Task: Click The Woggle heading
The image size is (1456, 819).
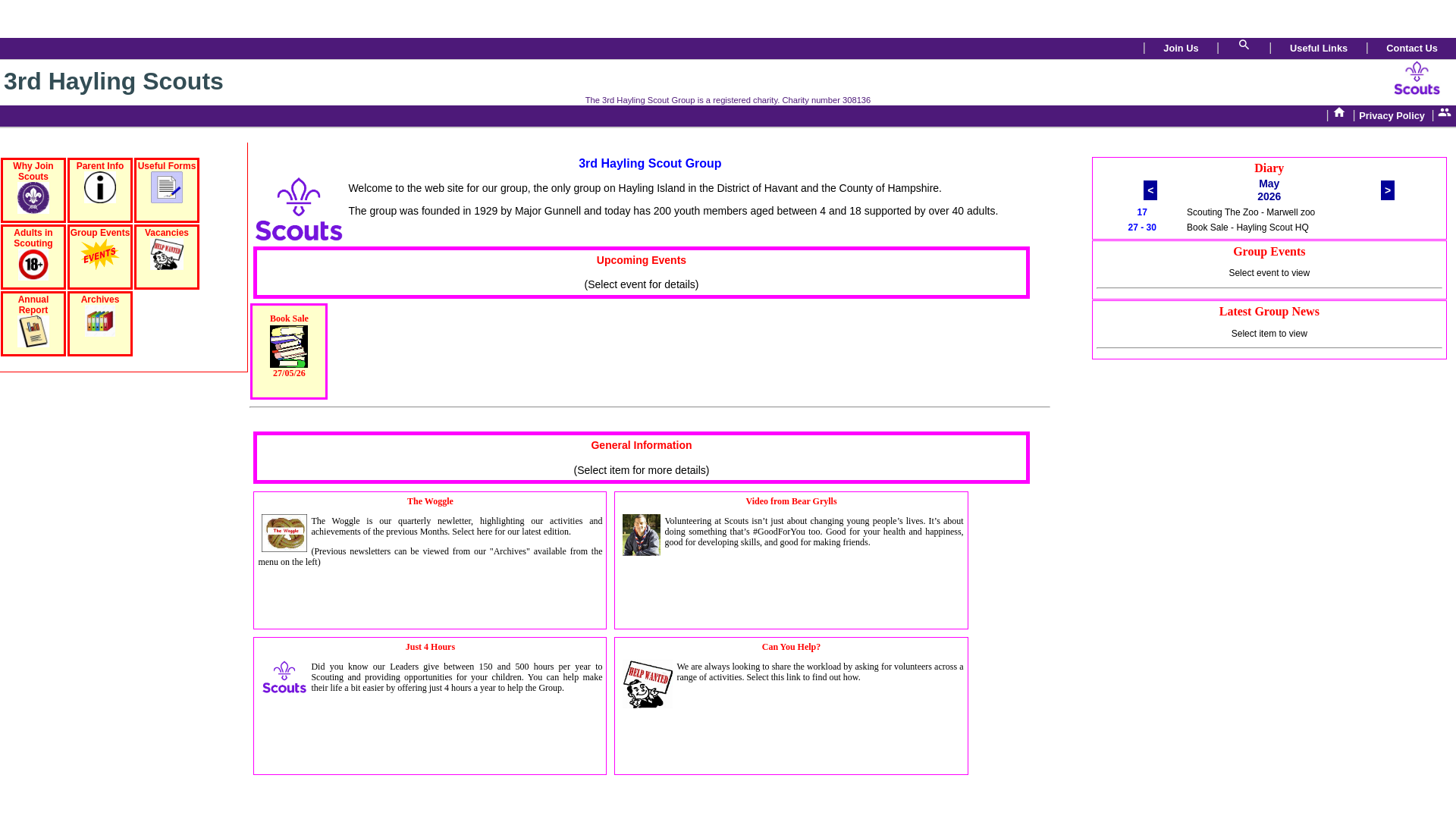Action: pos(430,501)
